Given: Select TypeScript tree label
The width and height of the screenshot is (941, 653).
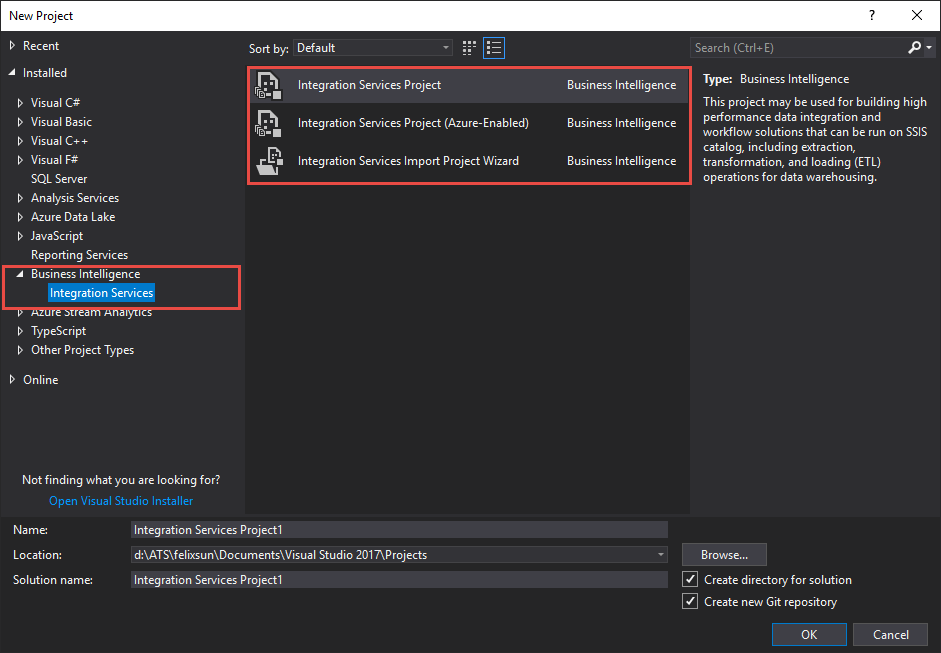Looking at the screenshot, I should point(58,331).
